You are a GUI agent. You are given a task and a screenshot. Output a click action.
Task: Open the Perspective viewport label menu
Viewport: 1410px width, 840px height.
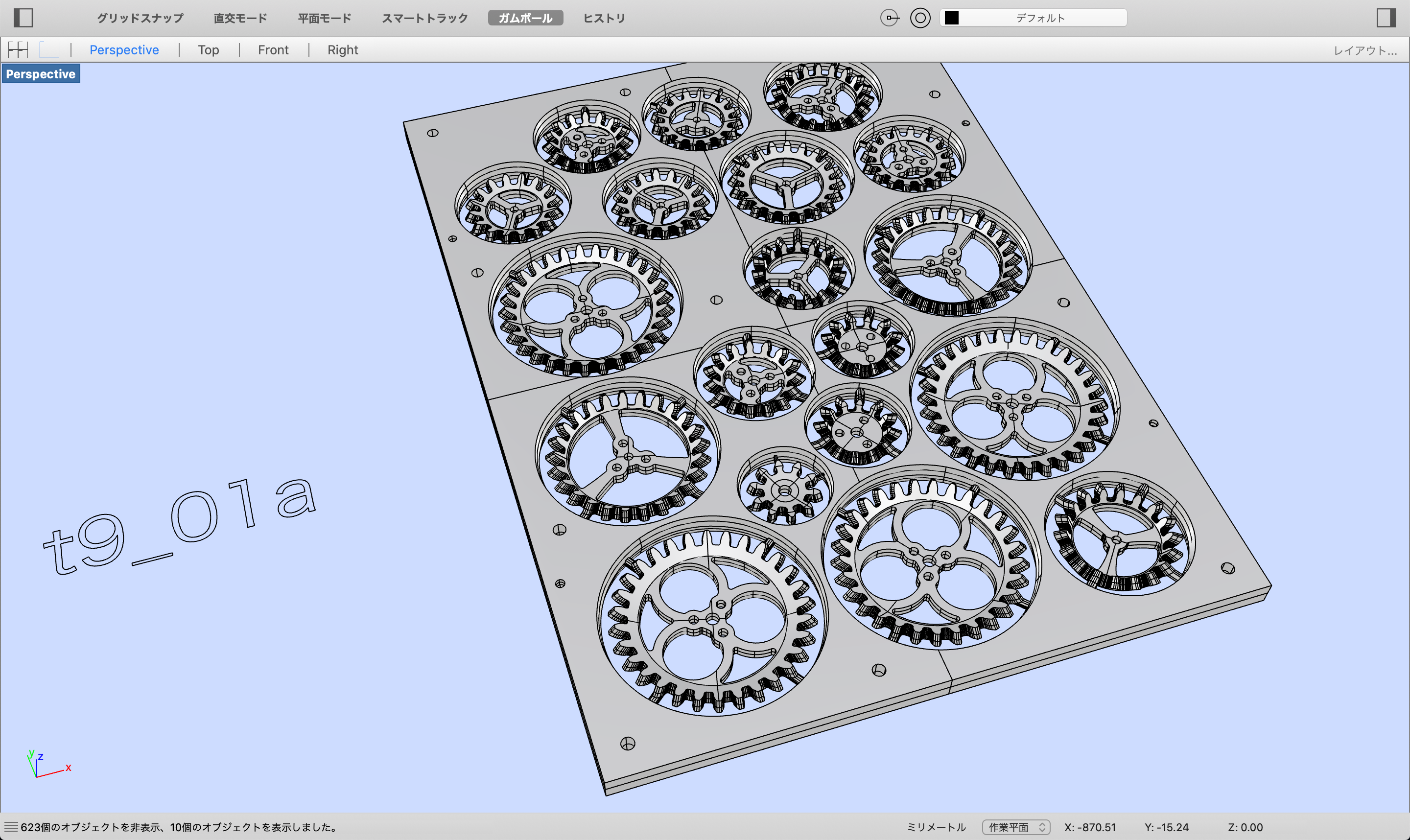(x=41, y=74)
